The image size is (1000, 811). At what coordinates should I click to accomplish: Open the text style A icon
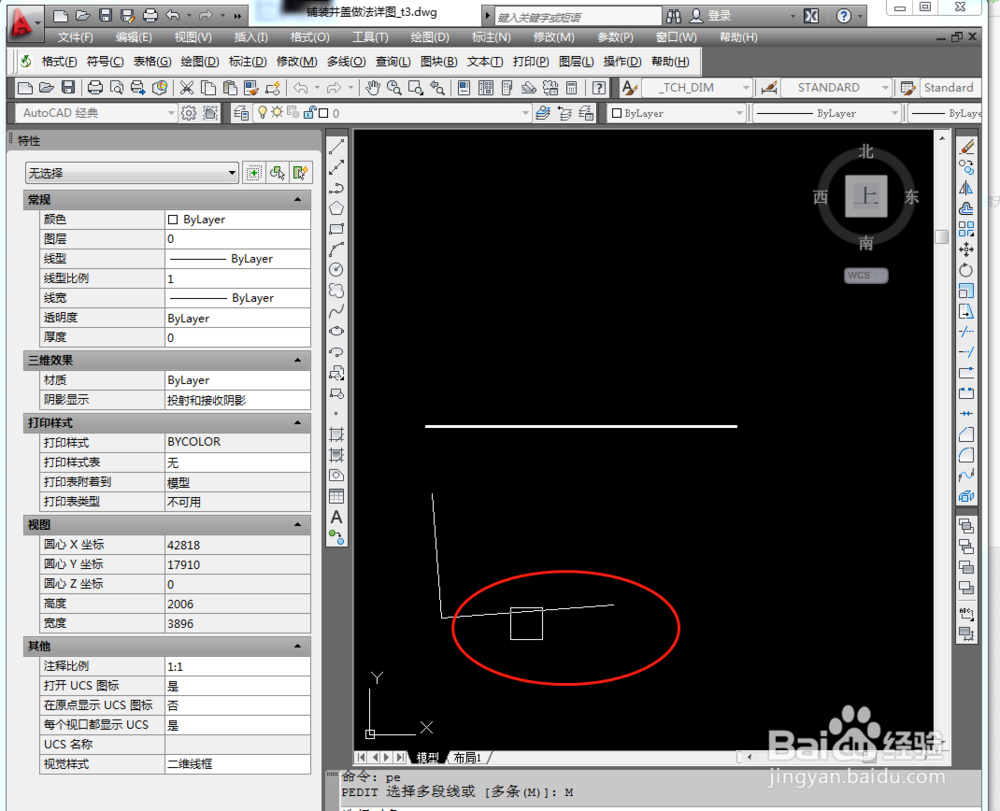pyautogui.click(x=629, y=88)
